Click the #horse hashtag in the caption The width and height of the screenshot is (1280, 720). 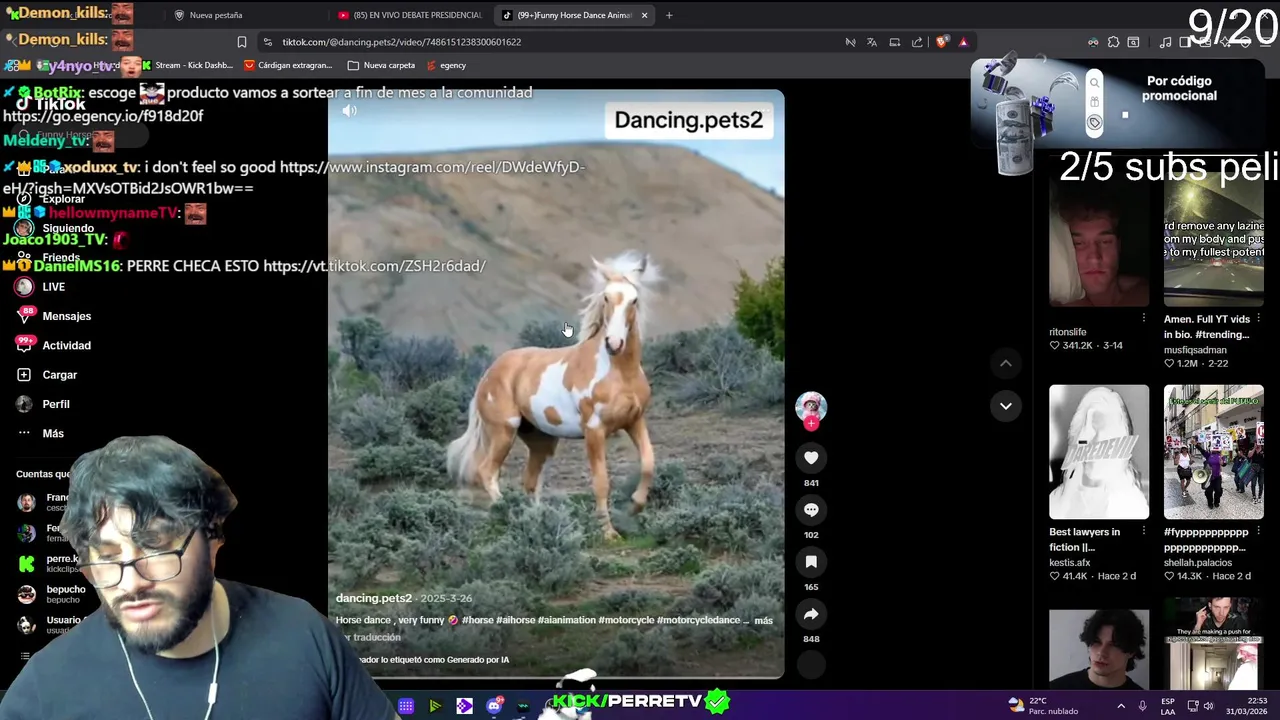(478, 620)
